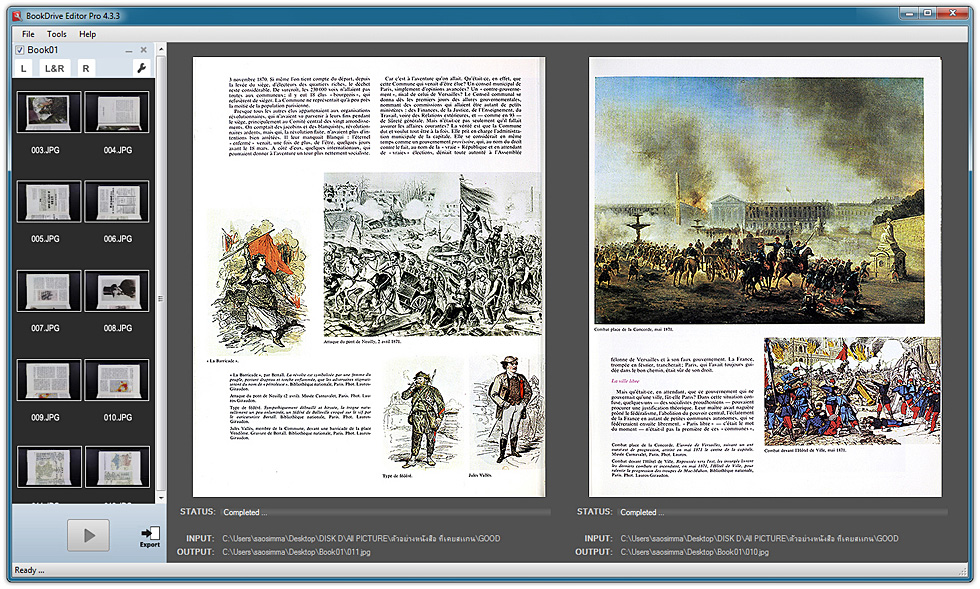Open settings with the wrench icon
980x589 pixels.
pos(141,68)
